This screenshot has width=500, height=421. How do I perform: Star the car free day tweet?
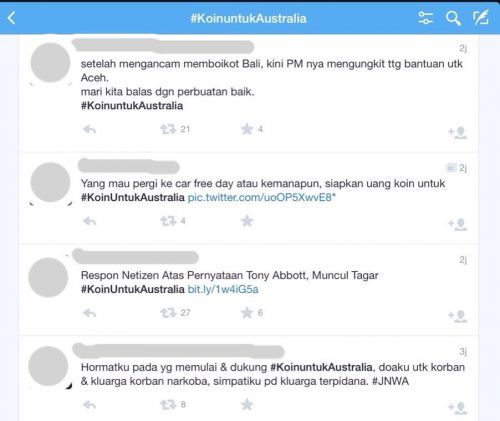click(x=247, y=221)
